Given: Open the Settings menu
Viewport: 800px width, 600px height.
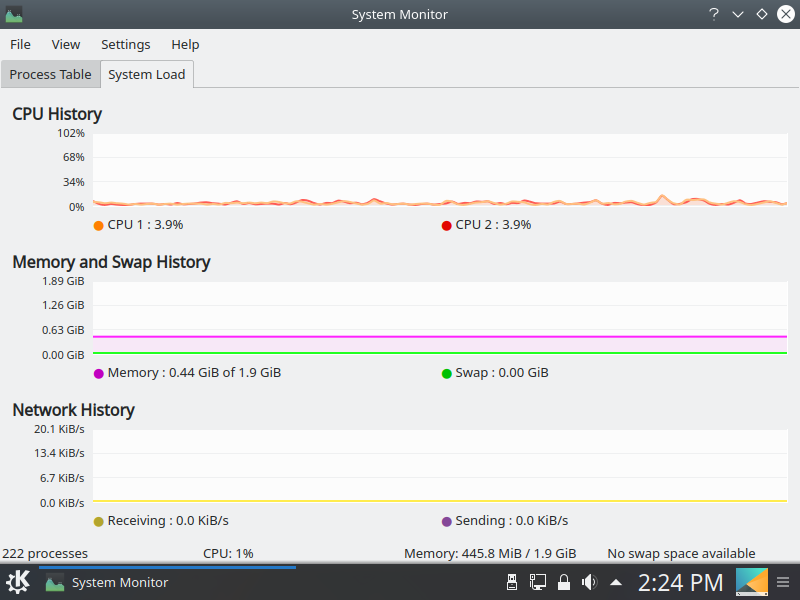Looking at the screenshot, I should click(126, 44).
